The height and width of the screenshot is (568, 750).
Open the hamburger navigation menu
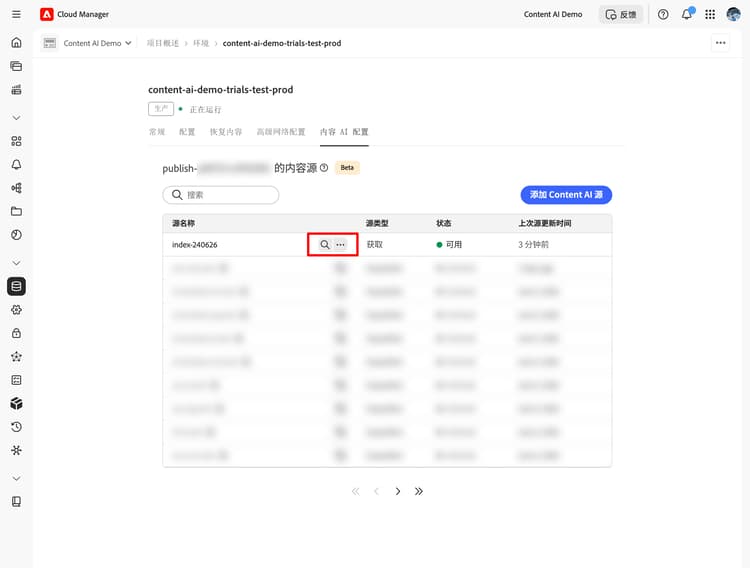pyautogui.click(x=16, y=14)
